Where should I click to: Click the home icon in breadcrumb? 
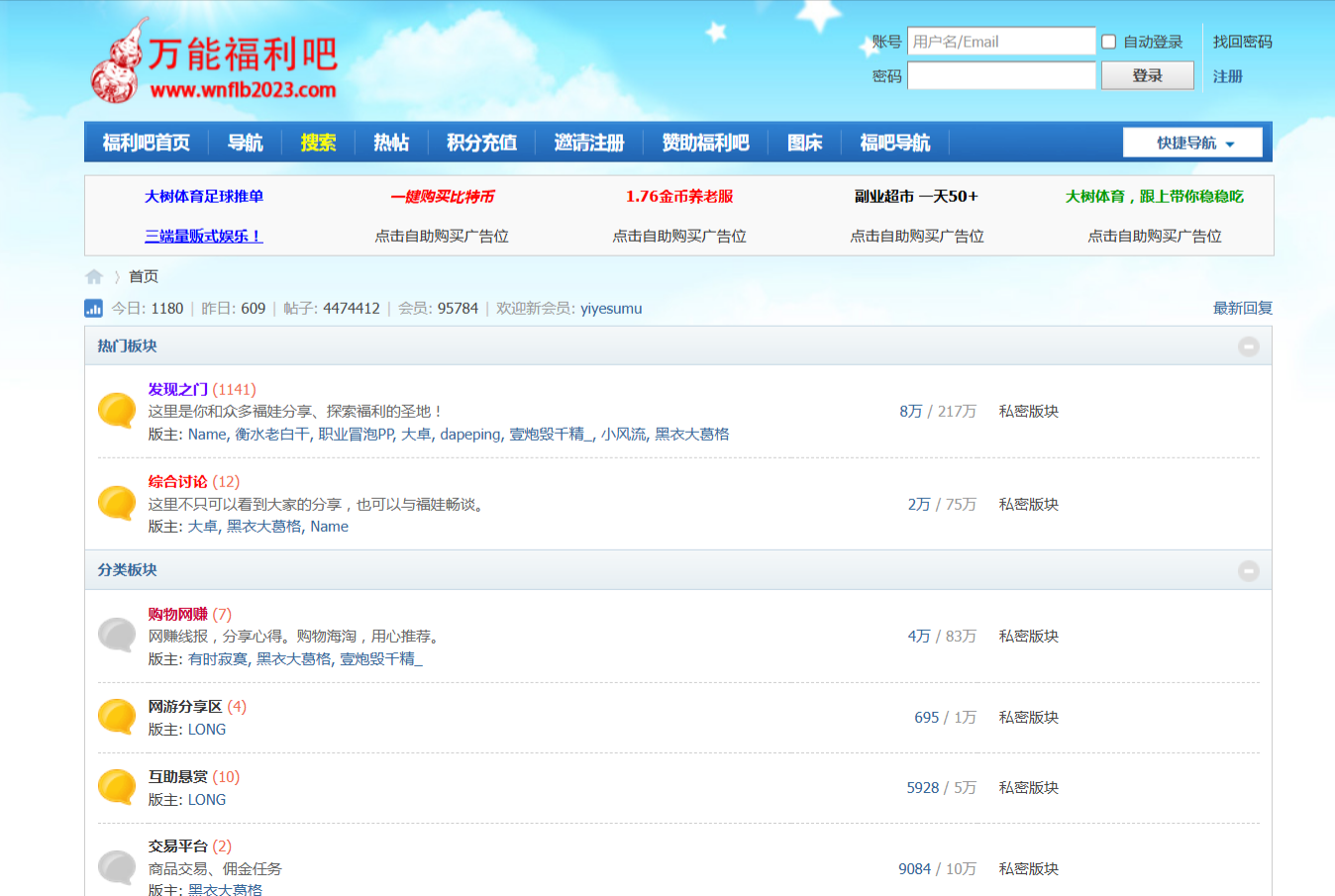click(x=94, y=277)
